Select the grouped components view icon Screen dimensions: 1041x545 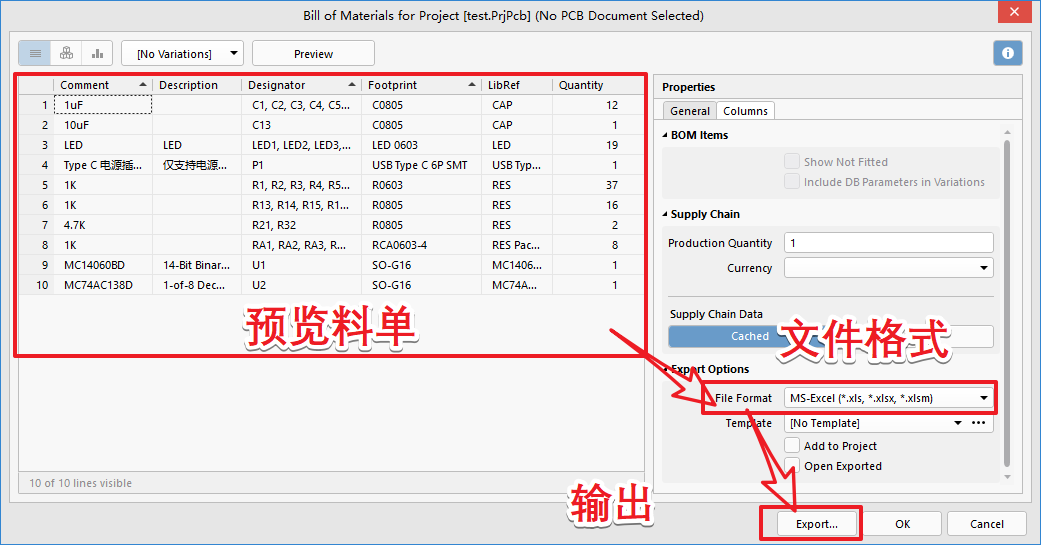coord(66,53)
